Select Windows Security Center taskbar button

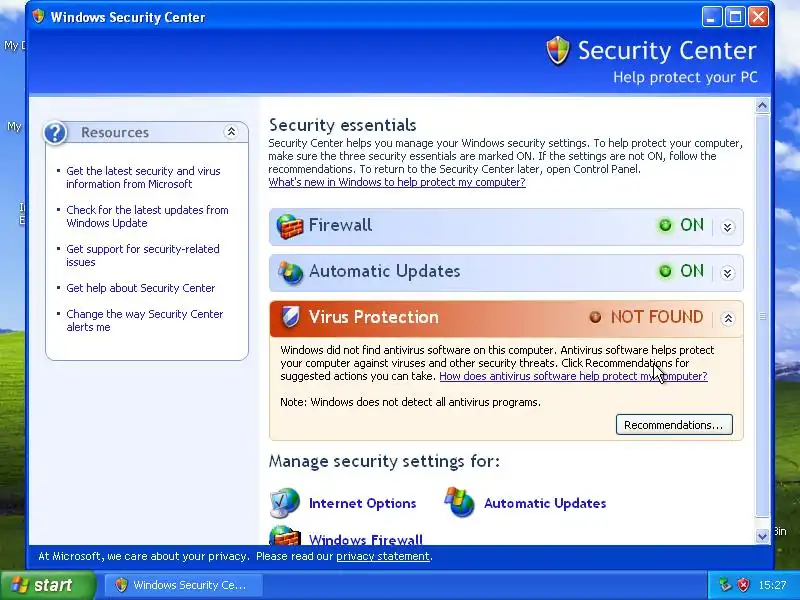coord(184,585)
